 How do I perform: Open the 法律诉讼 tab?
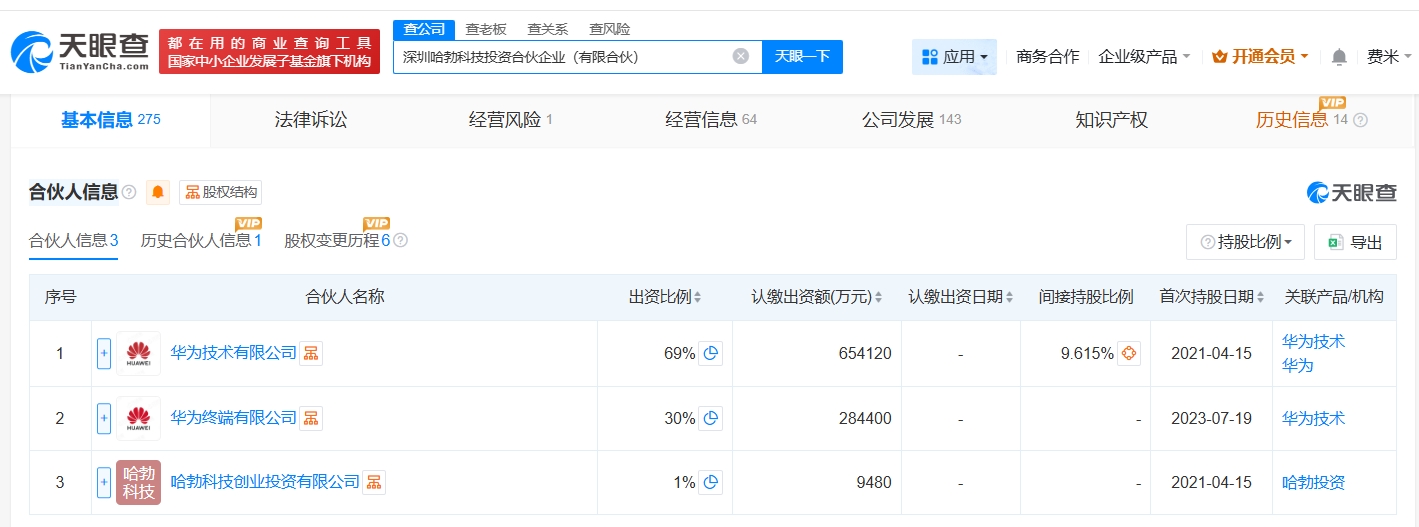[311, 120]
